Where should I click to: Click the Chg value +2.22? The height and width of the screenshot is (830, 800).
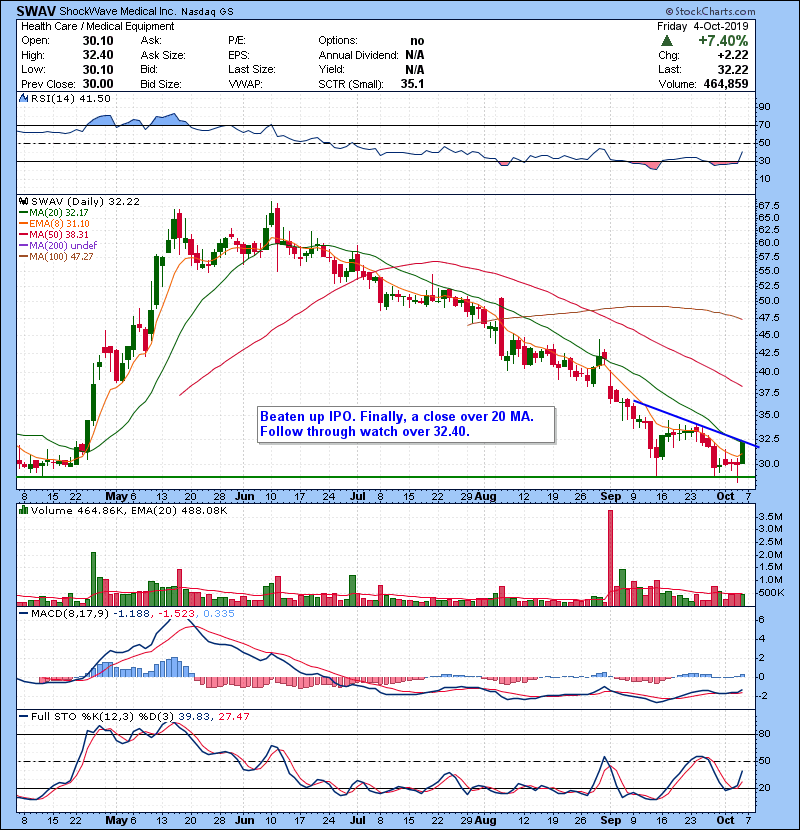point(733,55)
